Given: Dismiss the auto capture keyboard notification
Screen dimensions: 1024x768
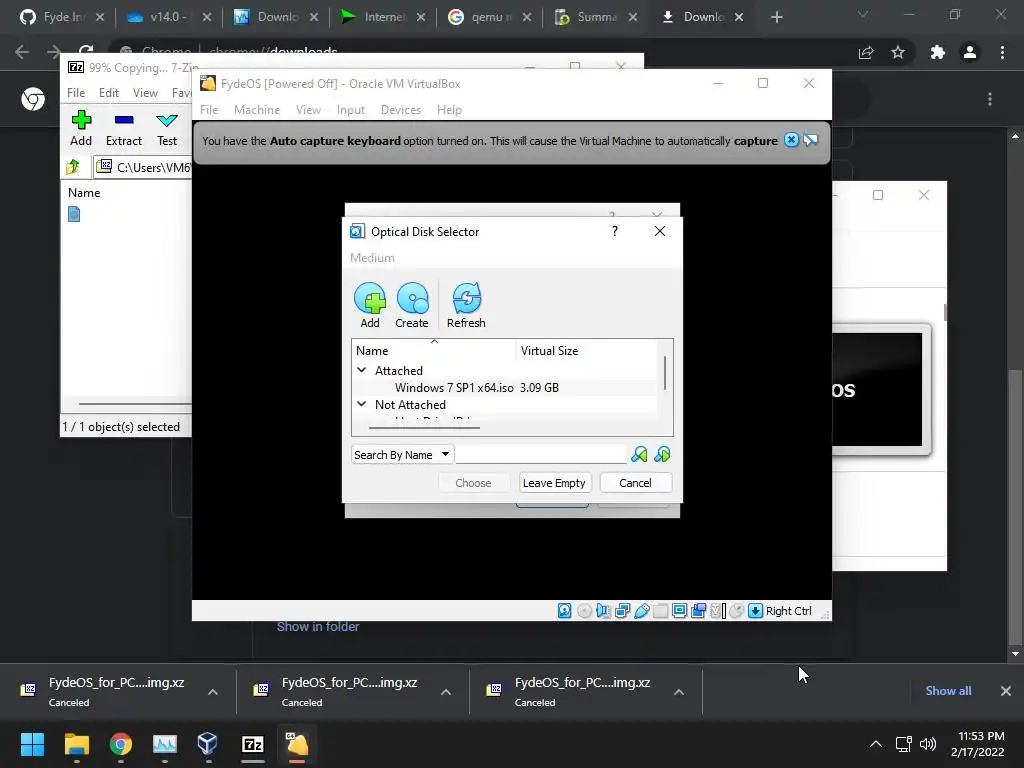Looking at the screenshot, I should pyautogui.click(x=792, y=140).
